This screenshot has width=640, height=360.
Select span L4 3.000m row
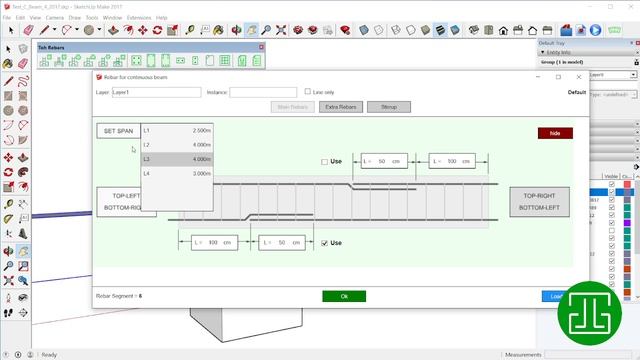tap(177, 173)
